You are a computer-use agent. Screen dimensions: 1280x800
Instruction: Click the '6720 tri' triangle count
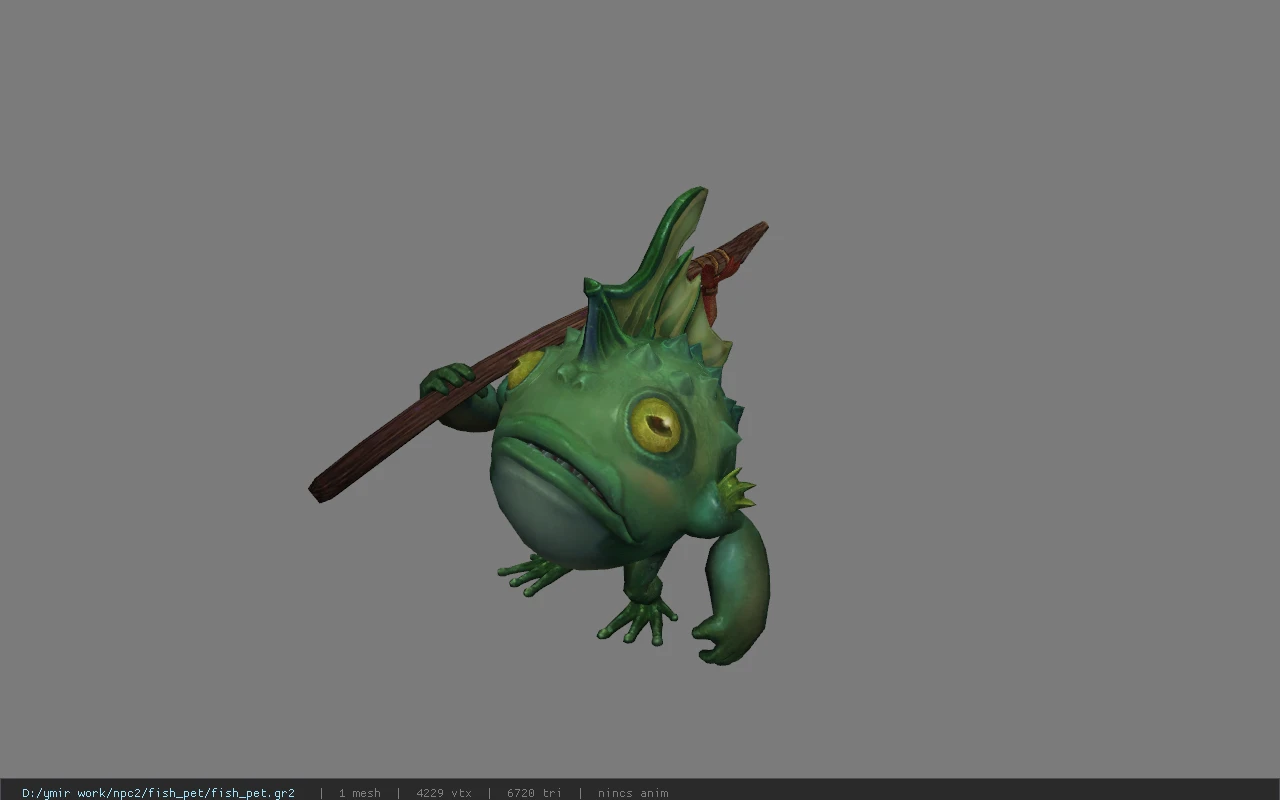pos(534,793)
